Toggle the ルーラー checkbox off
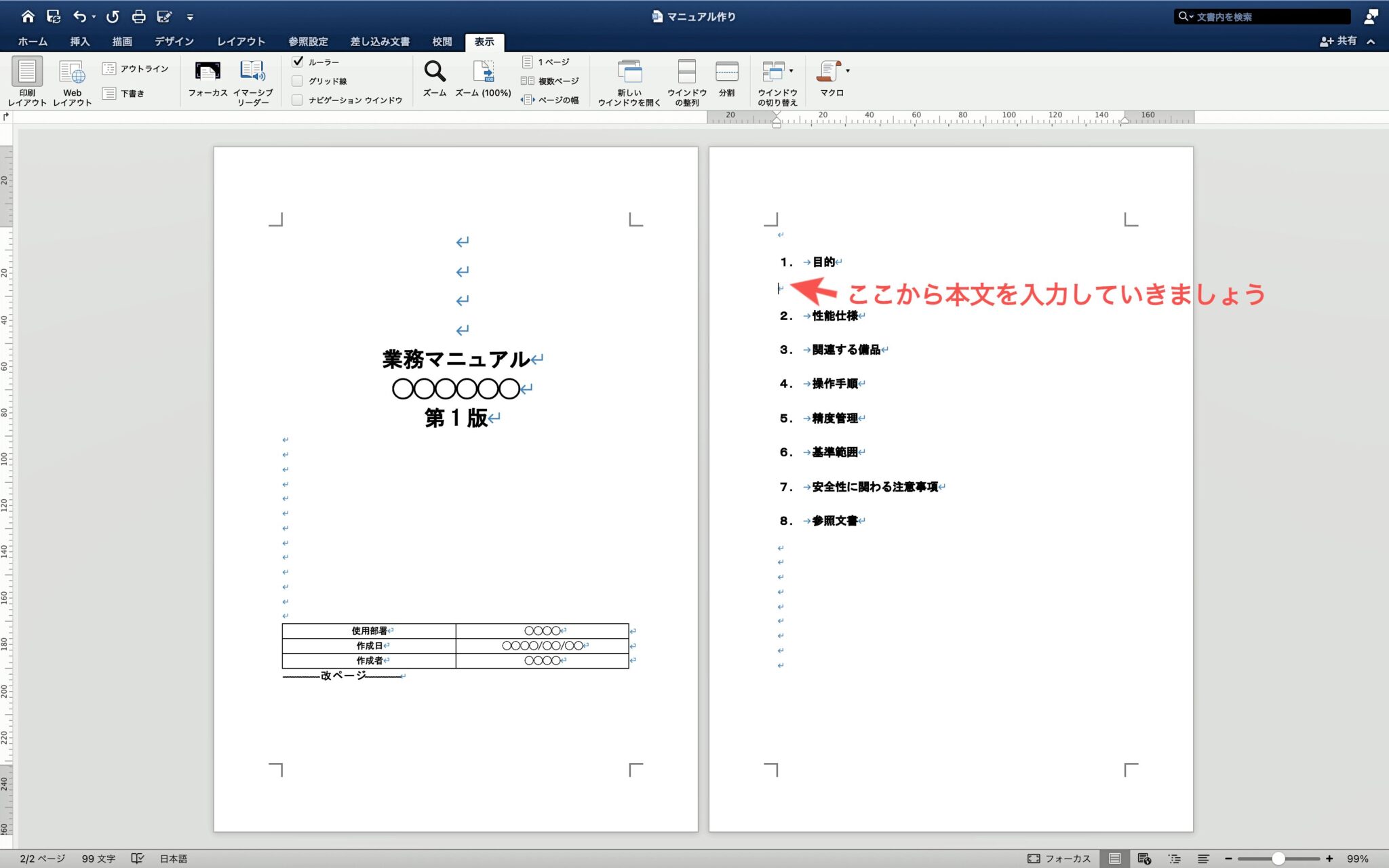 tap(298, 61)
